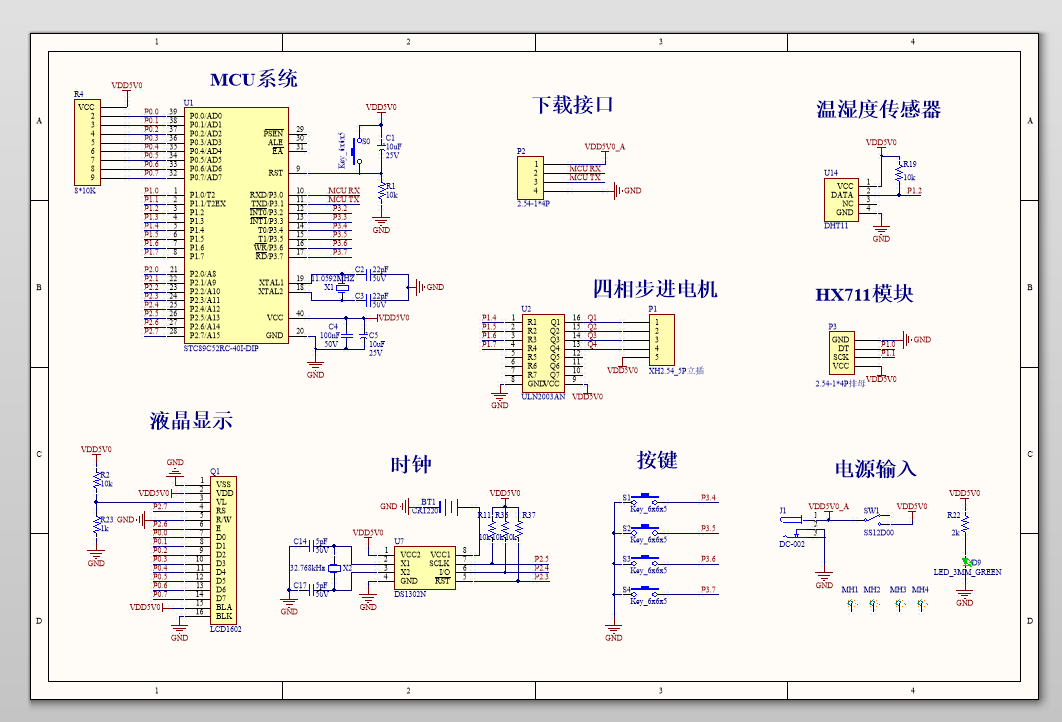Select the 电源输入 heading
Screen dimensions: 1062x722
(x=876, y=469)
